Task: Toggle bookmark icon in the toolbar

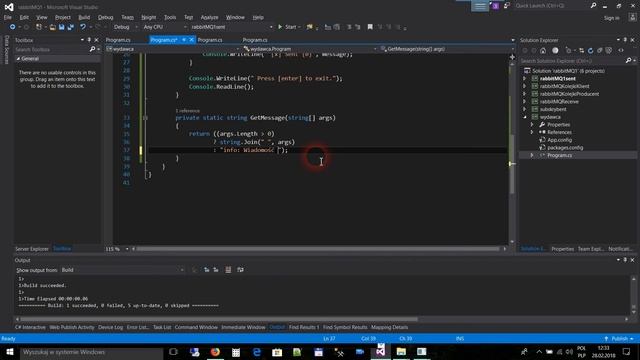Action: coord(370,27)
